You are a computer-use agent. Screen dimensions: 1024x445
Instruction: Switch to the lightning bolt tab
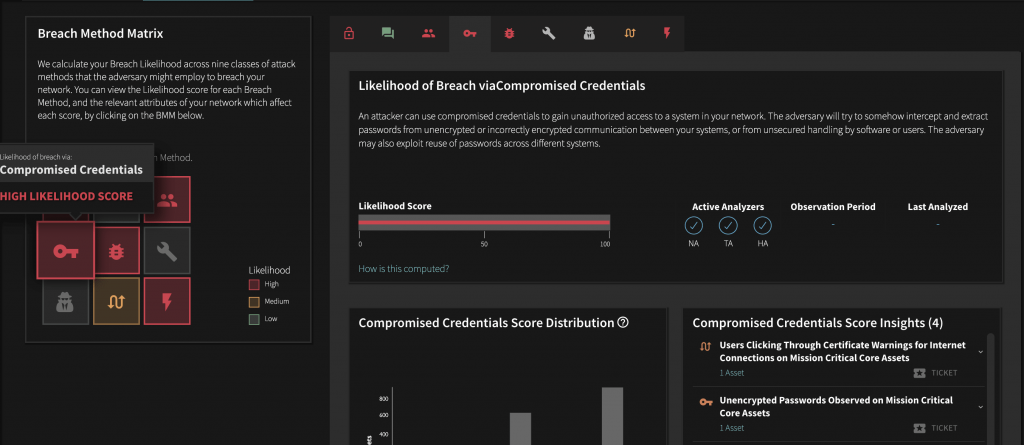click(x=667, y=33)
